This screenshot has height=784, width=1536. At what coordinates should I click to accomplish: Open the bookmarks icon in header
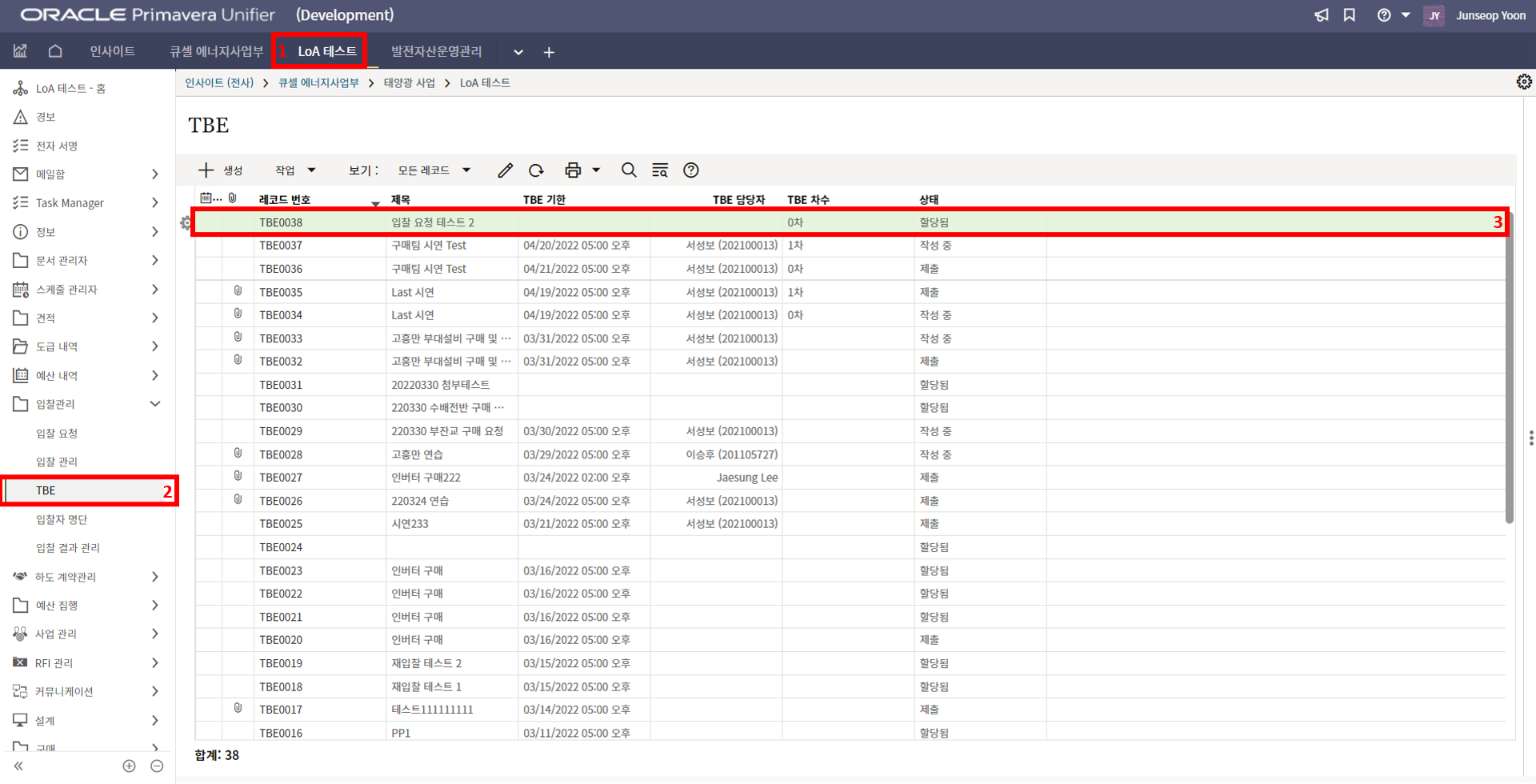(1350, 15)
